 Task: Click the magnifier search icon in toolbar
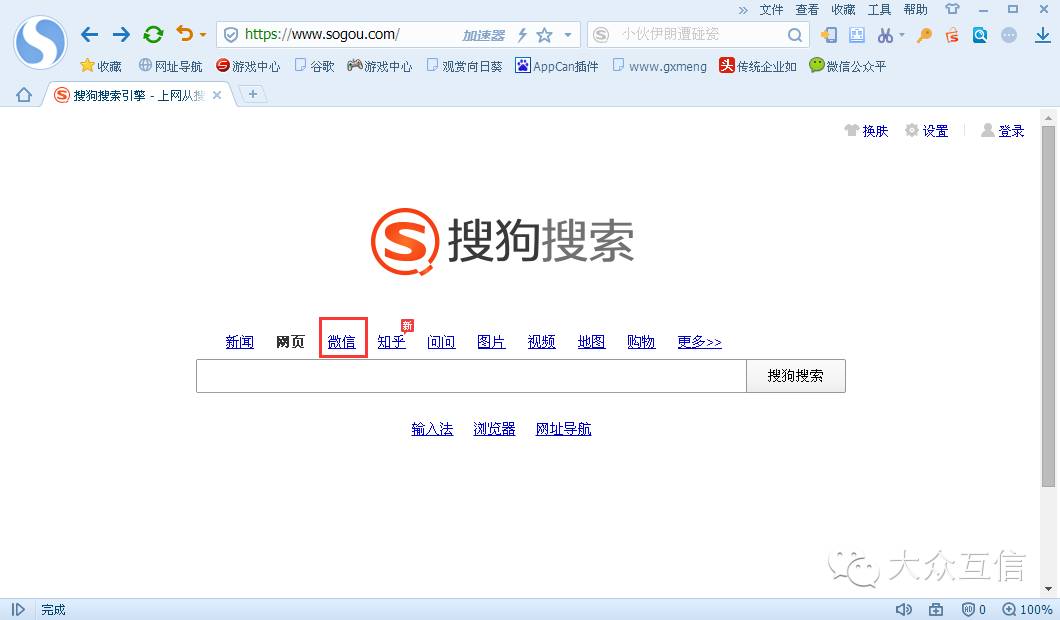[x=795, y=34]
